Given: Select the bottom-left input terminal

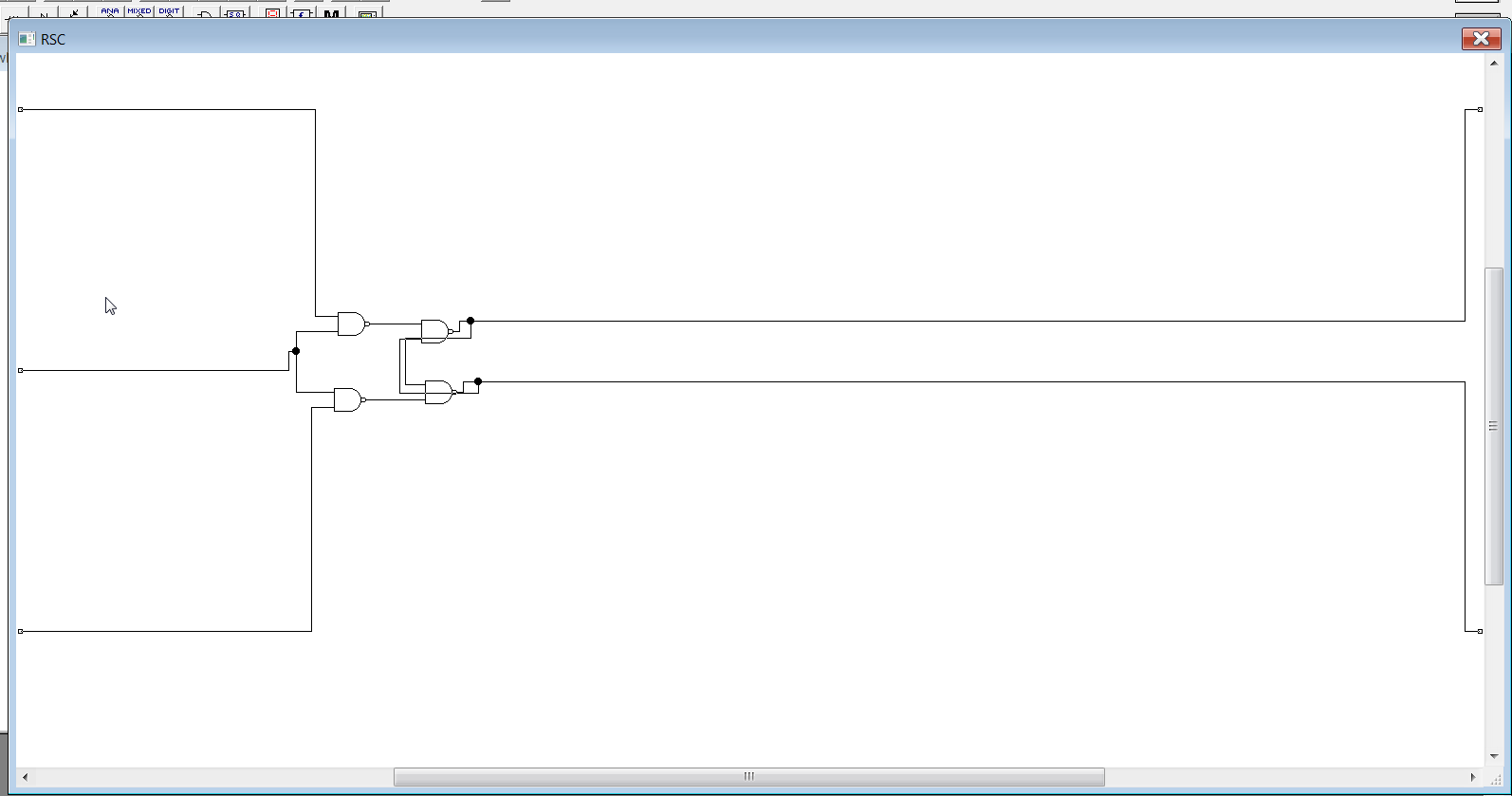Looking at the screenshot, I should (21, 631).
